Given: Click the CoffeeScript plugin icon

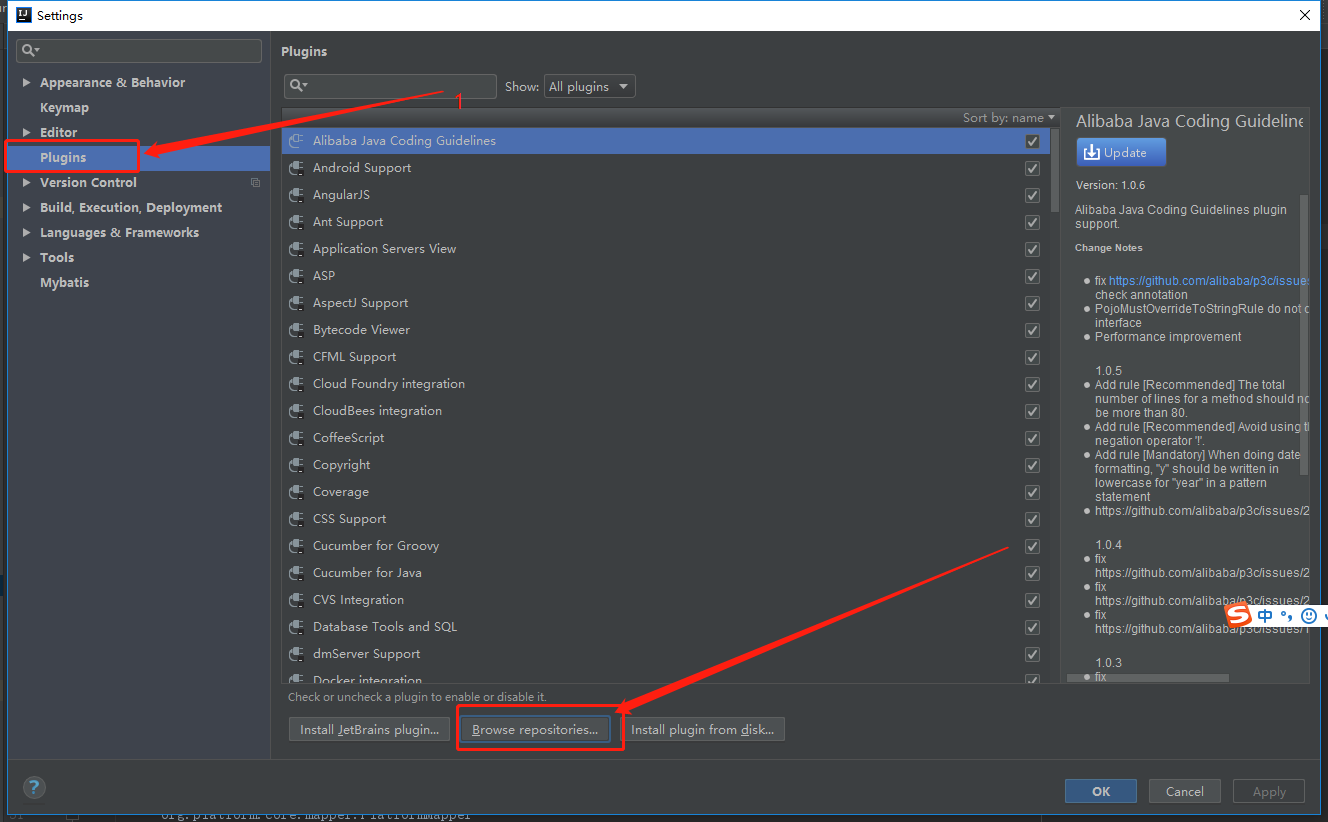Looking at the screenshot, I should 296,438.
